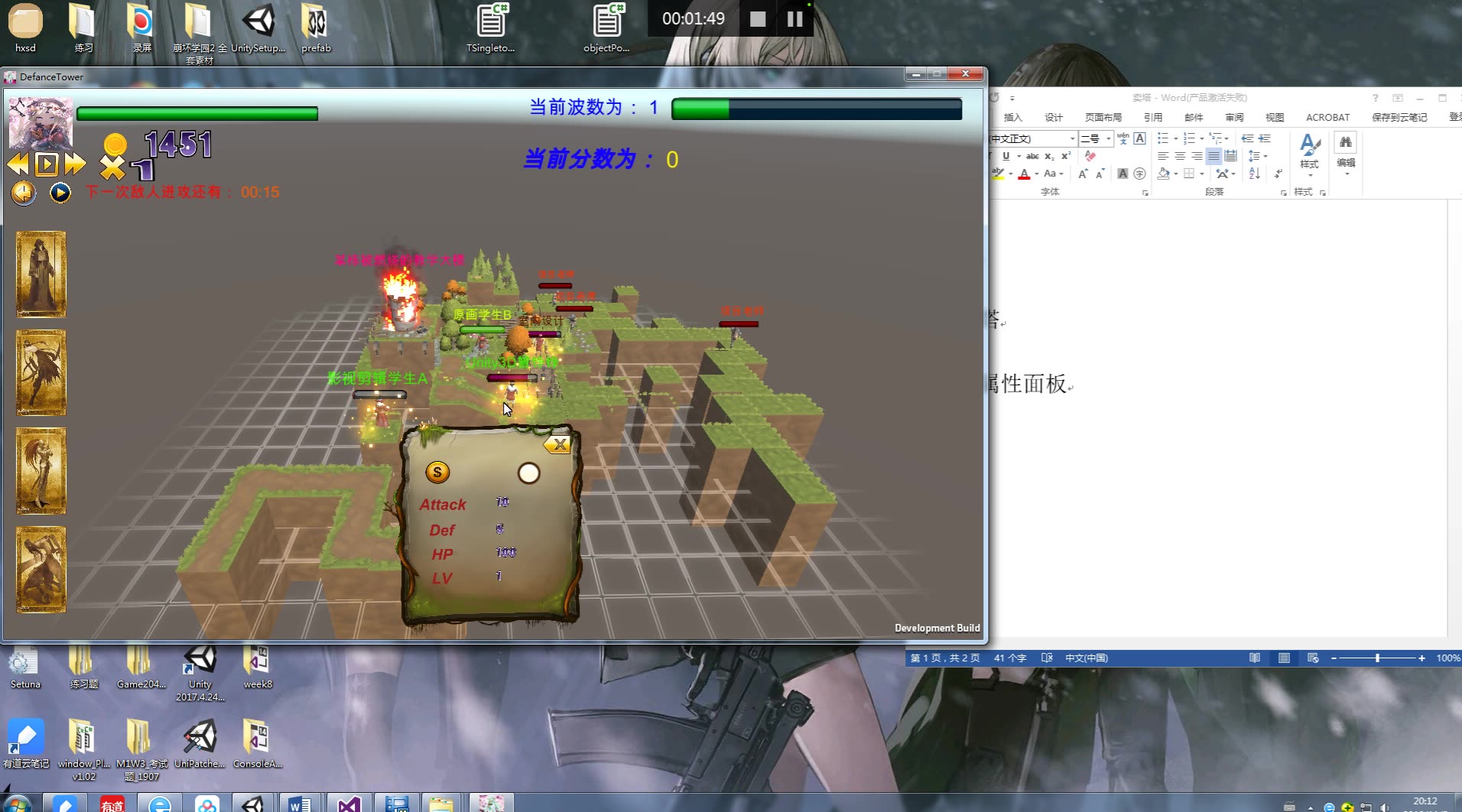
Task: Click the sort A-Z icon in Word's paragraph group
Action: pos(1253,175)
